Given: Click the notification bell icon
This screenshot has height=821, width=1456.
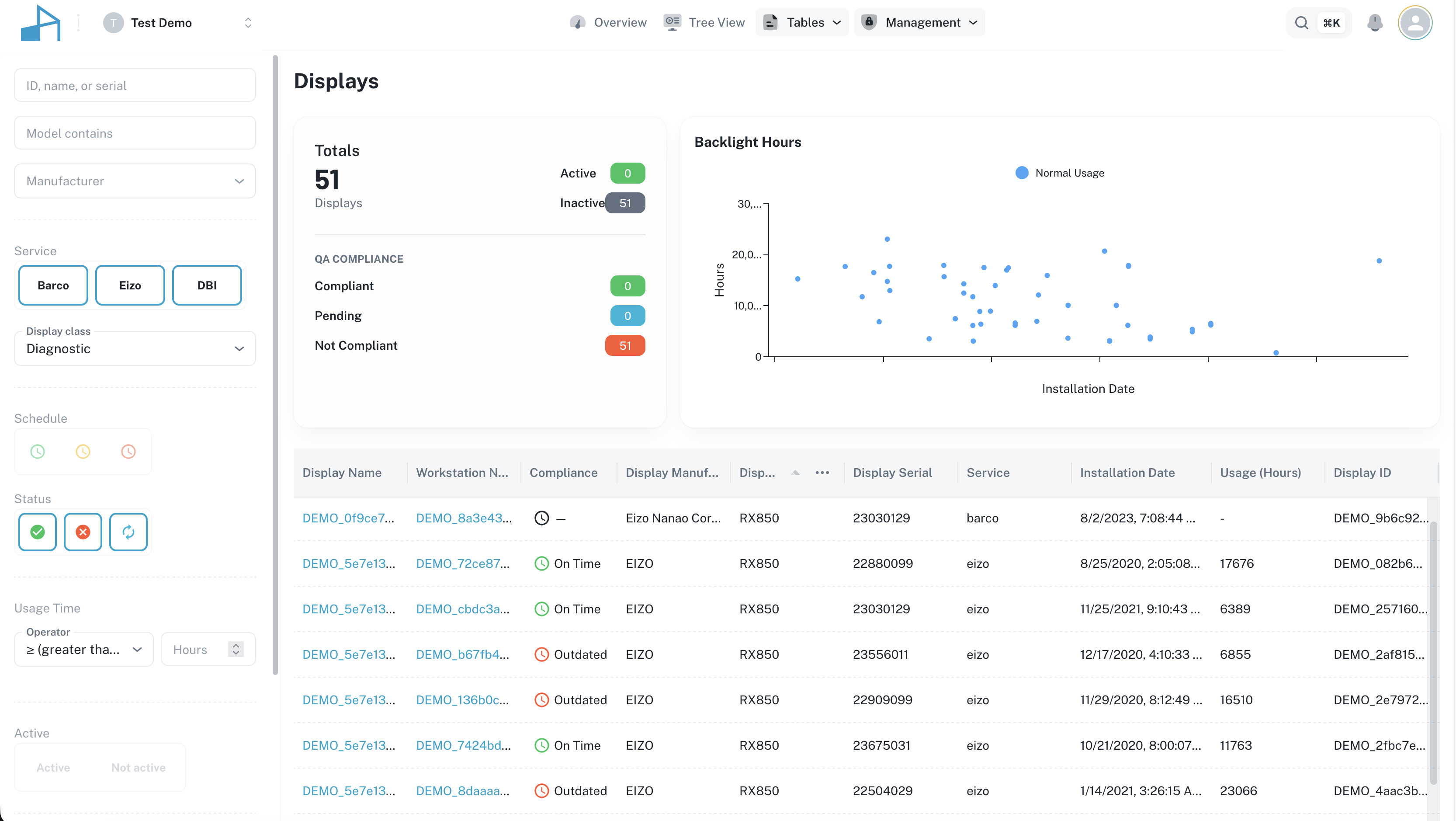Looking at the screenshot, I should [1375, 23].
